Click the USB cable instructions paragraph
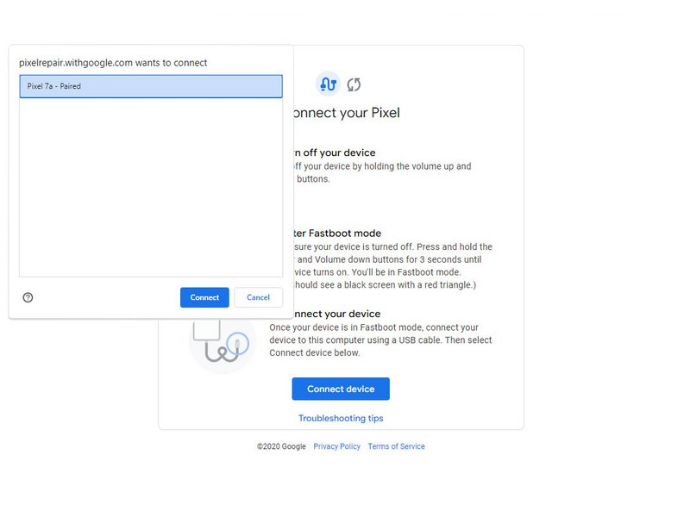The image size is (690, 517). (x=380, y=340)
